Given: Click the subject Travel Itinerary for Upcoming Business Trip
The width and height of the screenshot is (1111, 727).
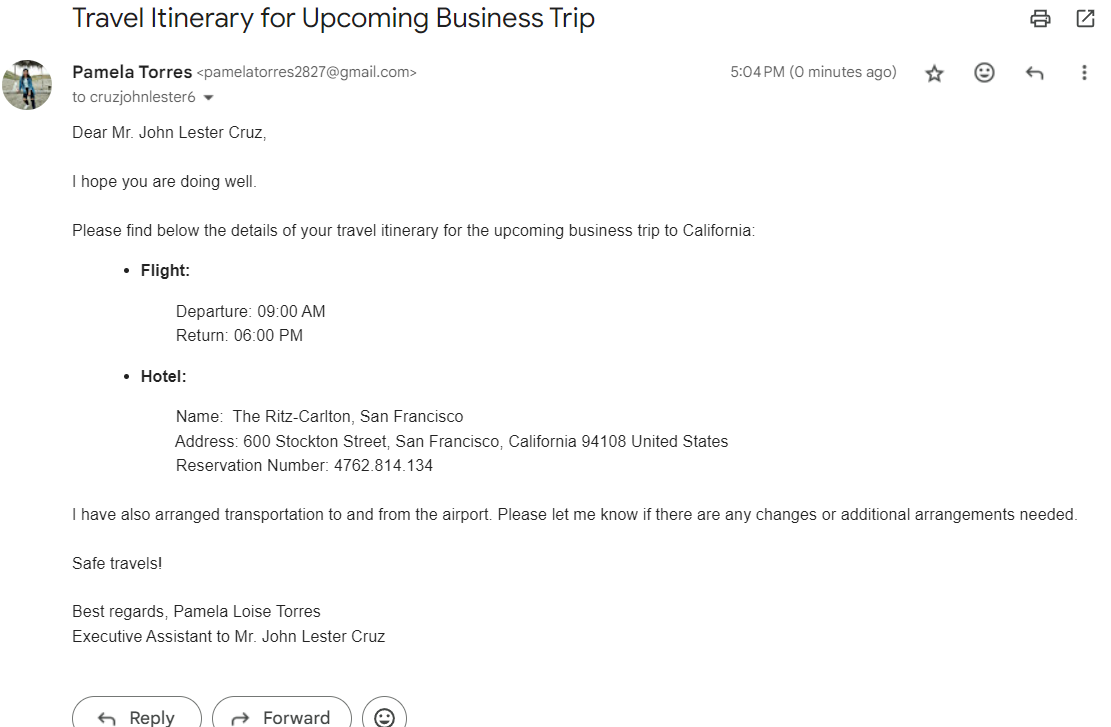Looking at the screenshot, I should [x=333, y=18].
